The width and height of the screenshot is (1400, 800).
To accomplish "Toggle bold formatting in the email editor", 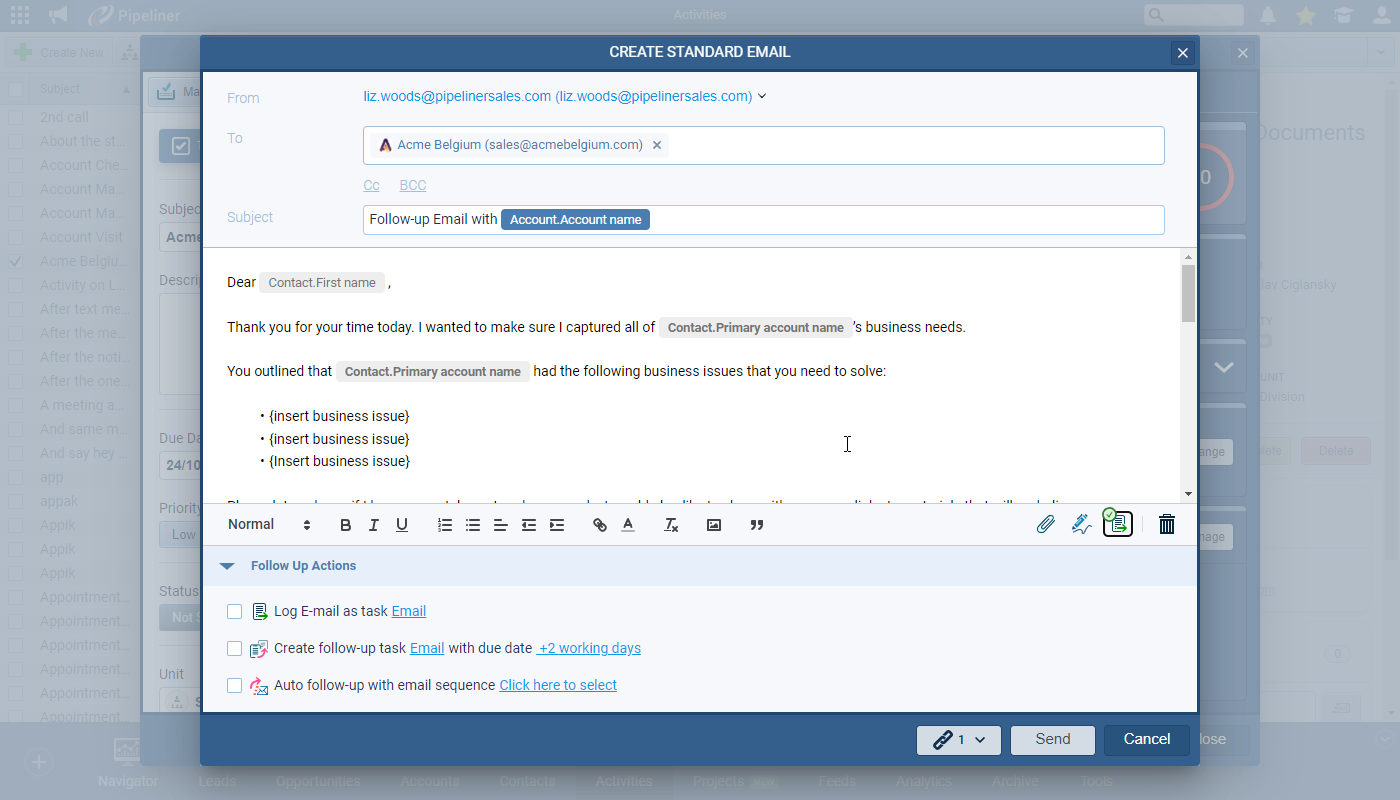I will (345, 524).
